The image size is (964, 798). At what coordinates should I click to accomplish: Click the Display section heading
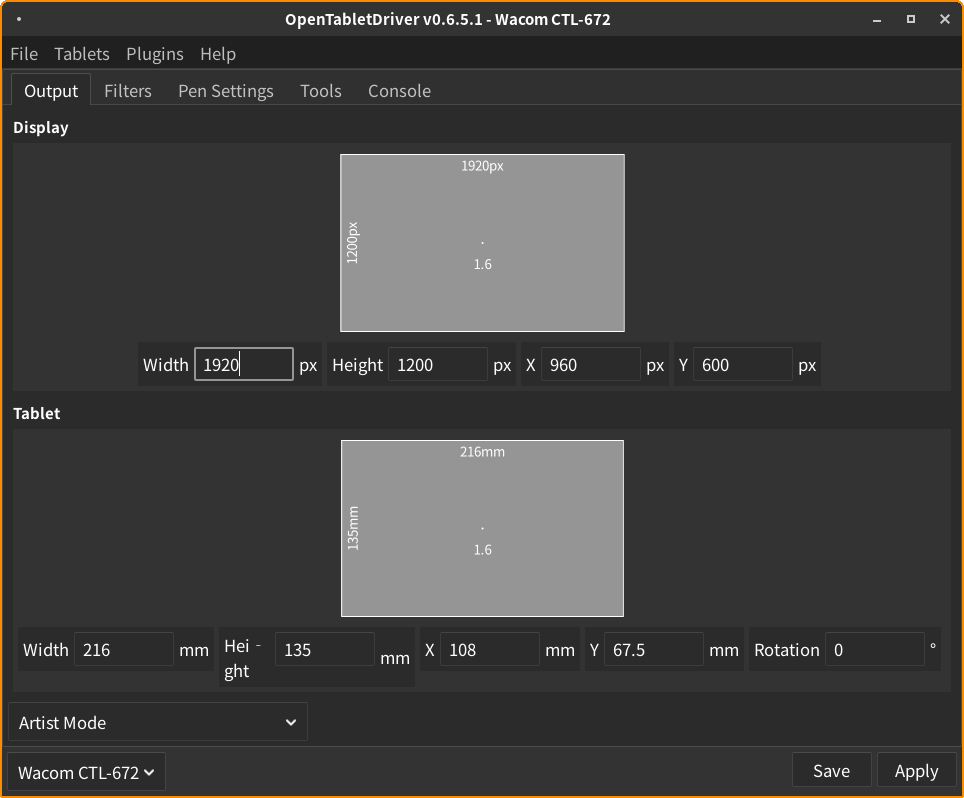(41, 127)
